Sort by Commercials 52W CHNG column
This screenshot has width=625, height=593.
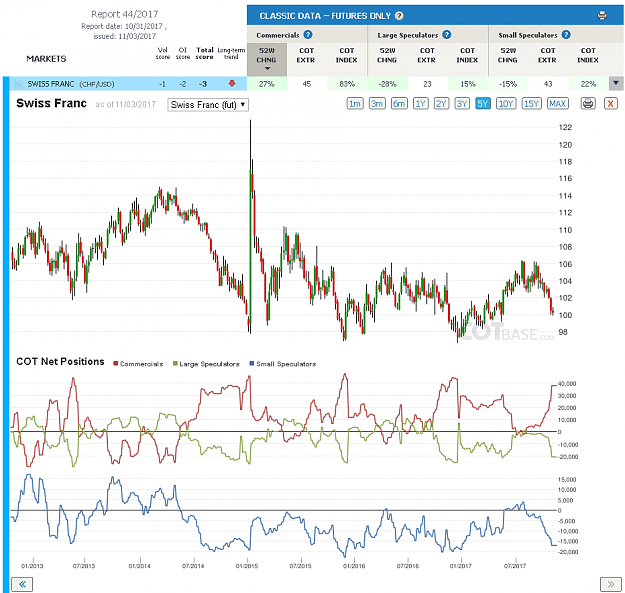[267, 59]
